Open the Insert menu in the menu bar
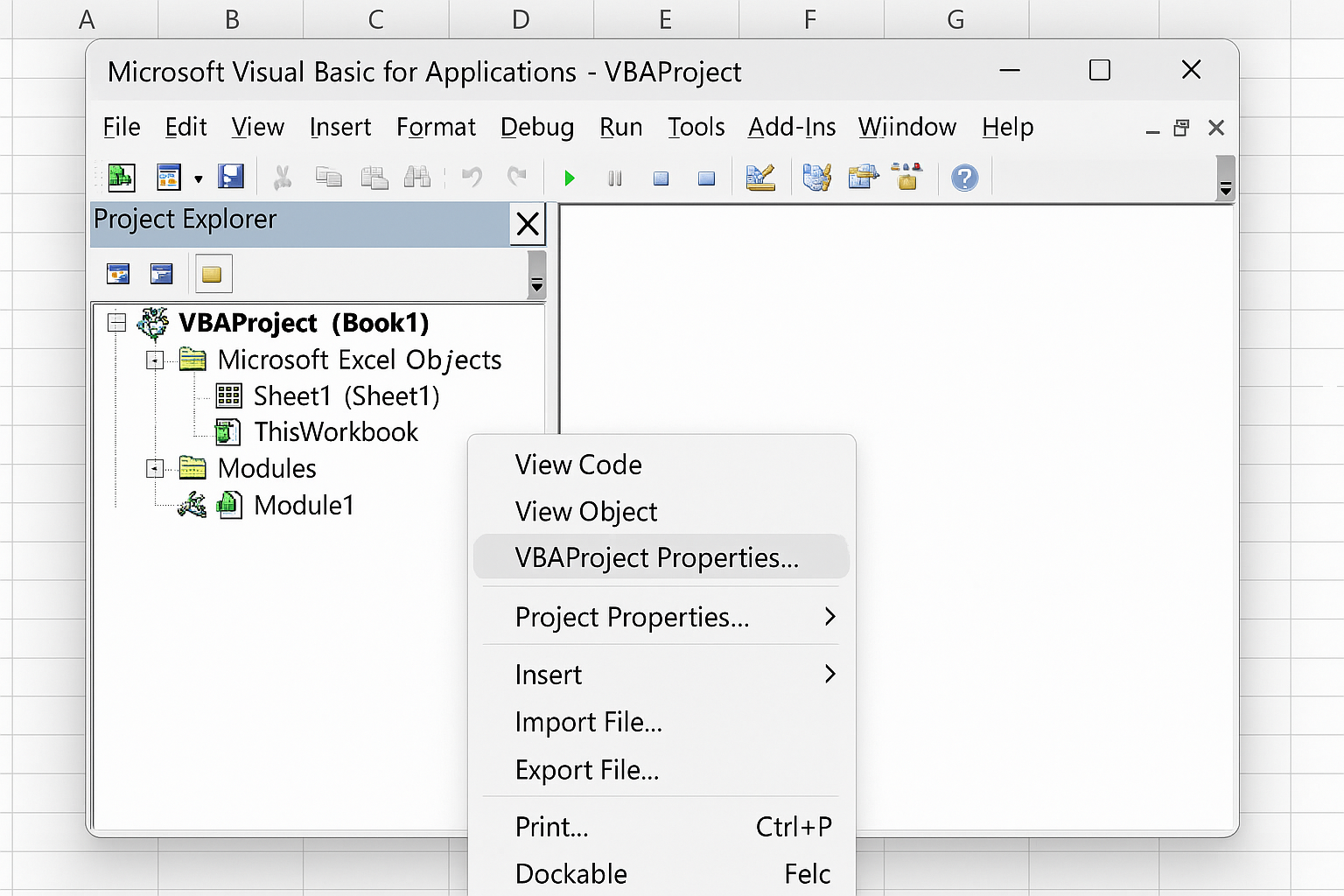The width and height of the screenshot is (1344, 896). (340, 127)
